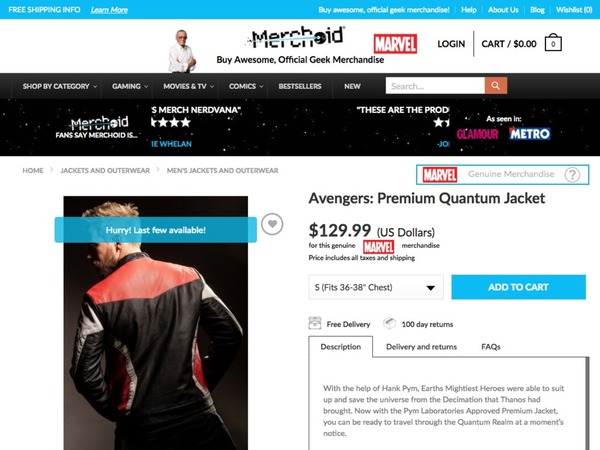This screenshot has width=600, height=450.
Task: Open the size selector dropdown
Action: [x=376, y=287]
